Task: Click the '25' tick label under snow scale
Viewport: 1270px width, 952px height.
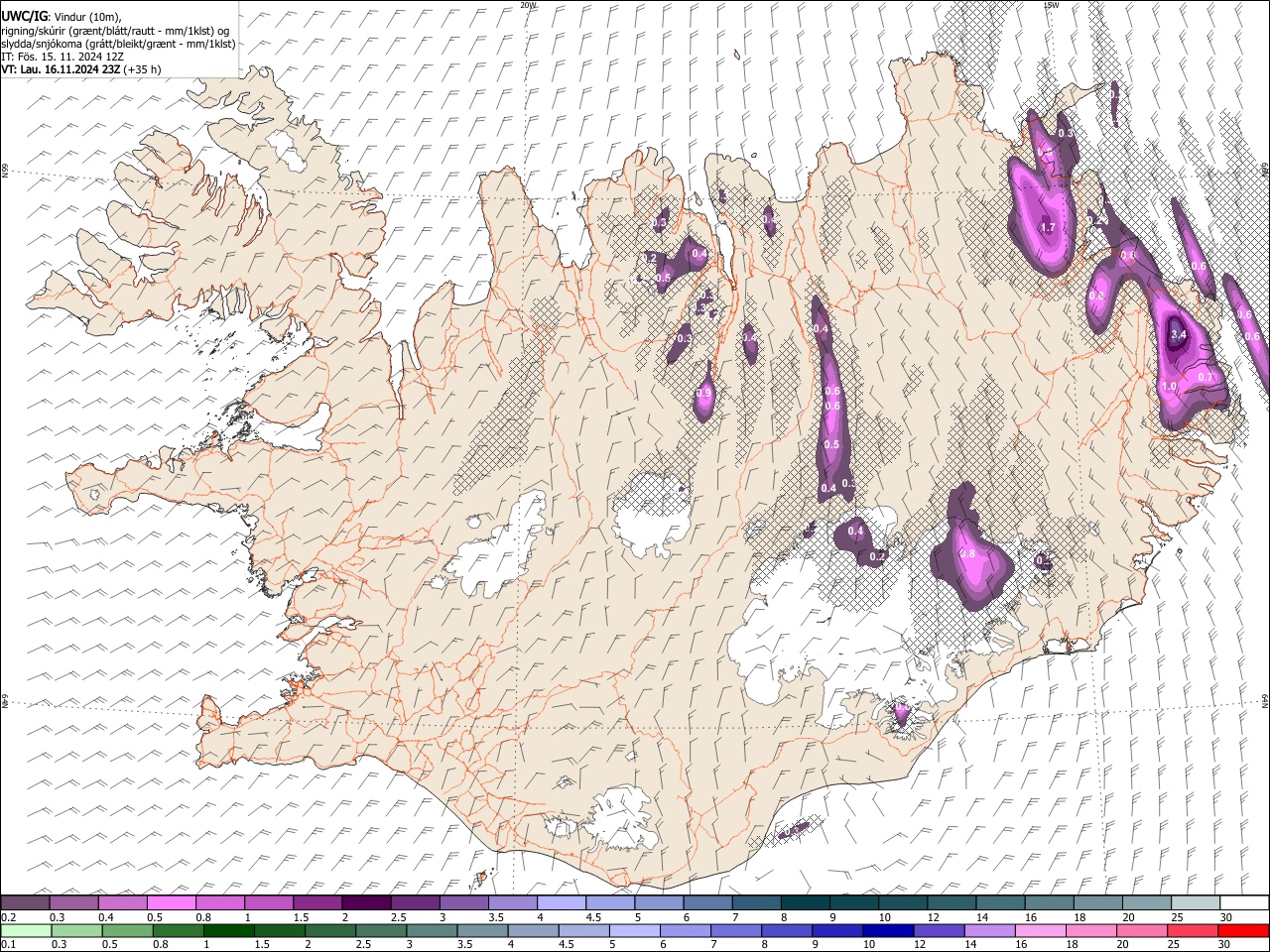Action: [x=1177, y=917]
